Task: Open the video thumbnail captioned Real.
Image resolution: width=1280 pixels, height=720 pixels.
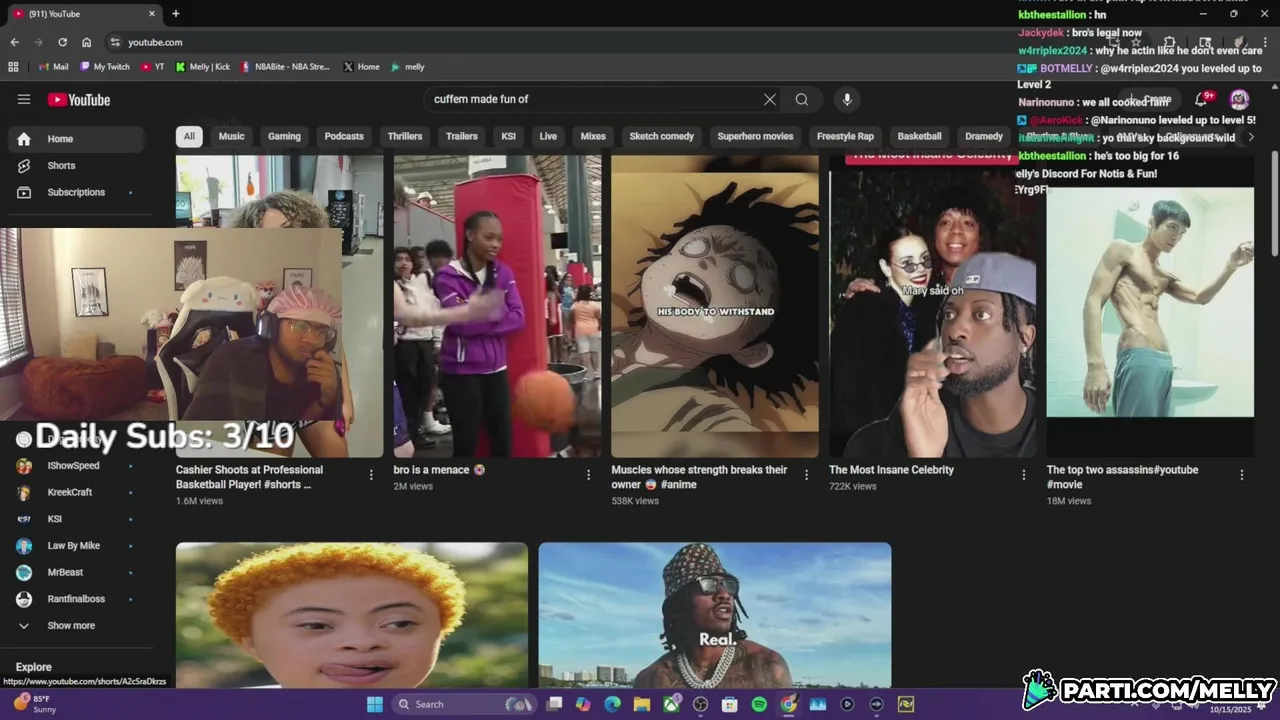Action: coord(715,615)
